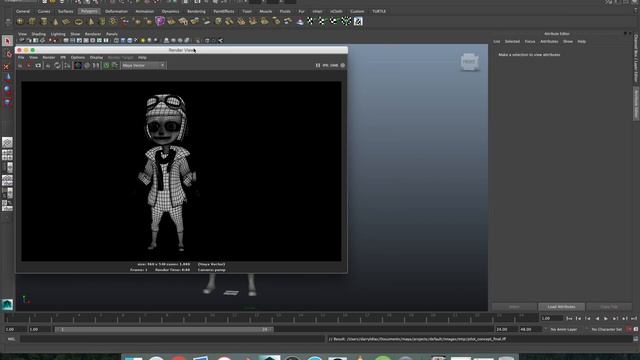Toggle display alpha channel in Render View
This screenshot has width=640, height=360.
[x=87, y=65]
